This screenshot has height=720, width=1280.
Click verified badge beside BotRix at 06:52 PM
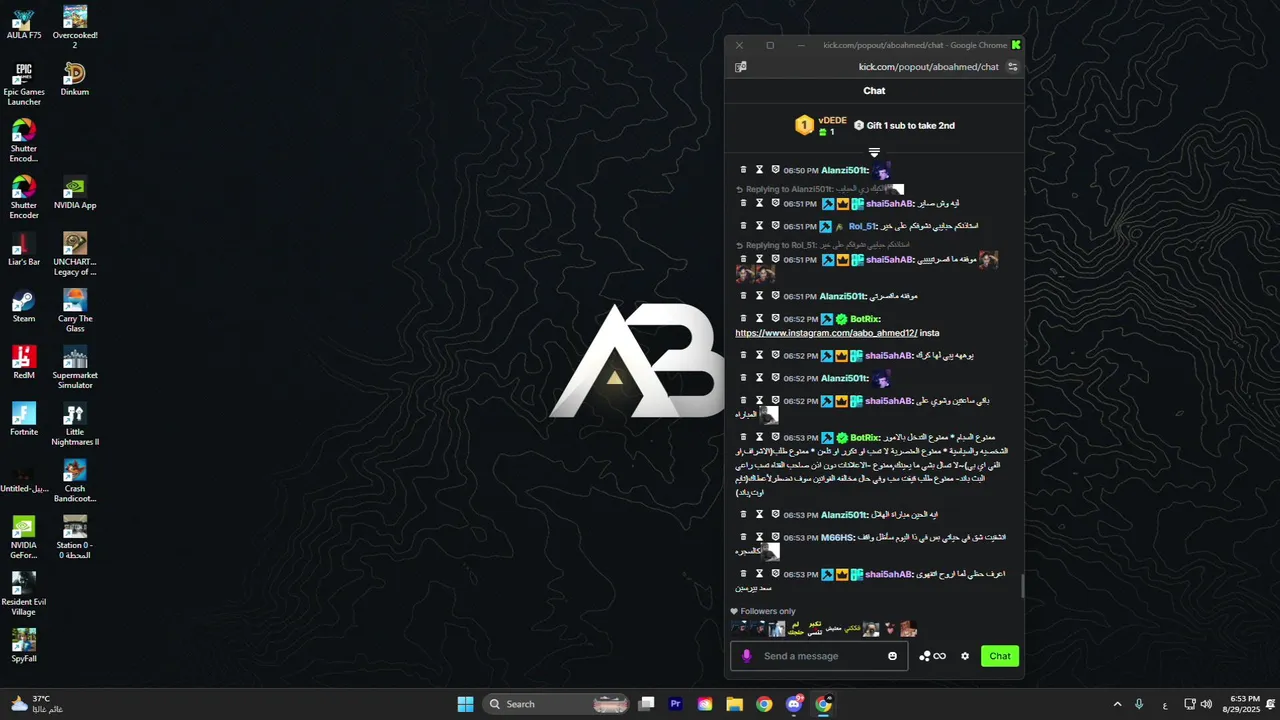click(841, 319)
